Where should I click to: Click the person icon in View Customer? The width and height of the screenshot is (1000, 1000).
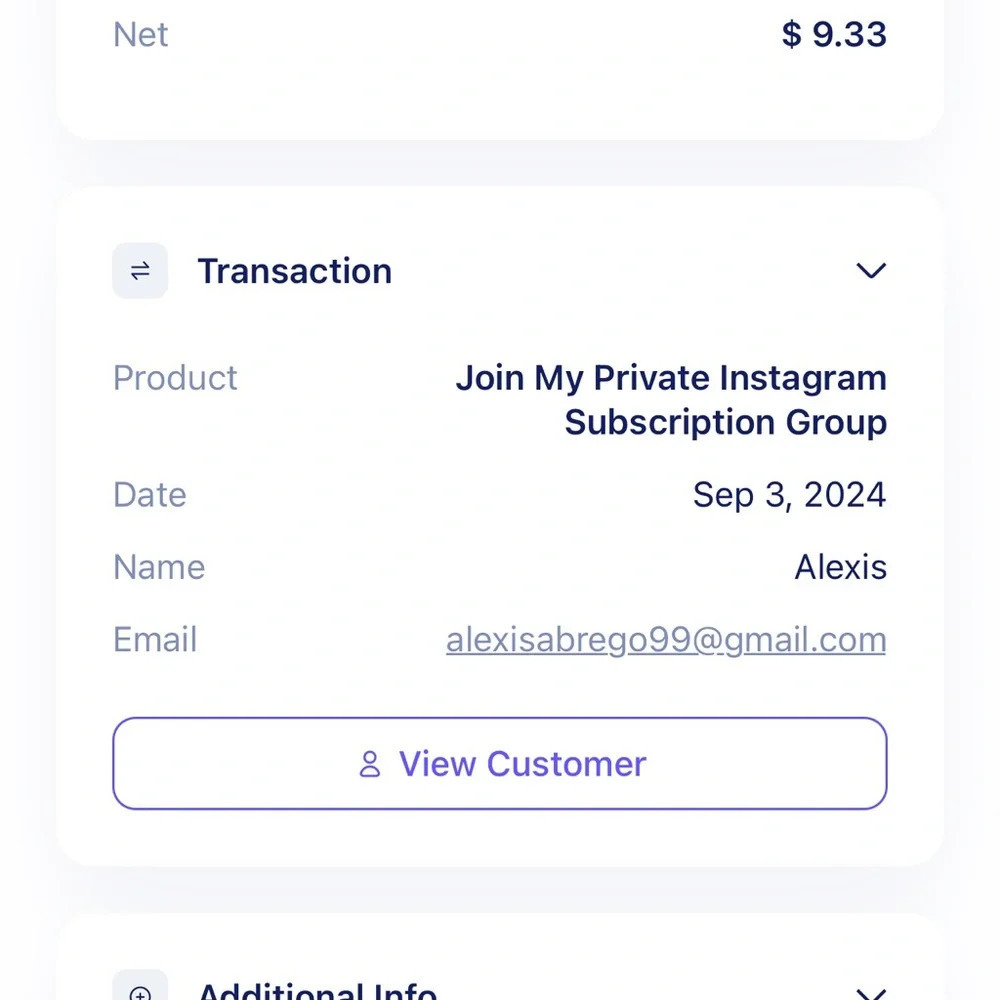tap(370, 763)
